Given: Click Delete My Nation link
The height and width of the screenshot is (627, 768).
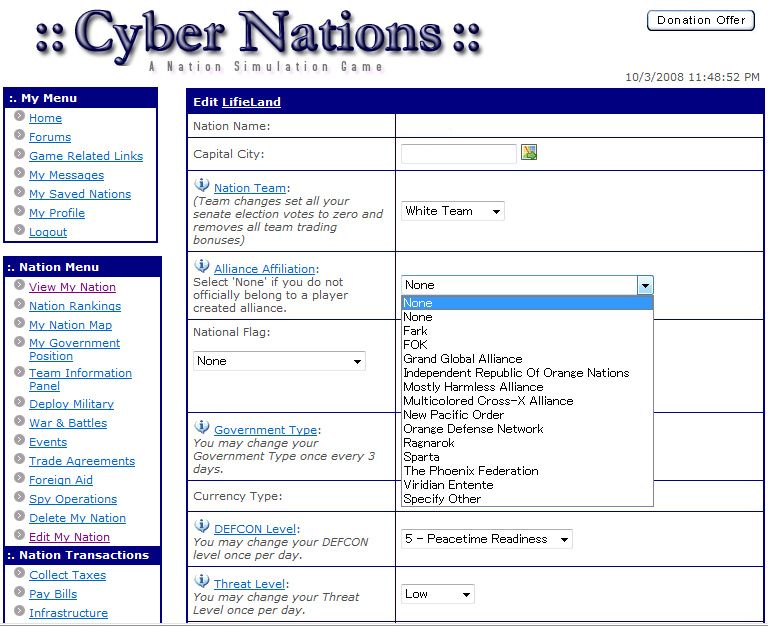Looking at the screenshot, I should (77, 518).
